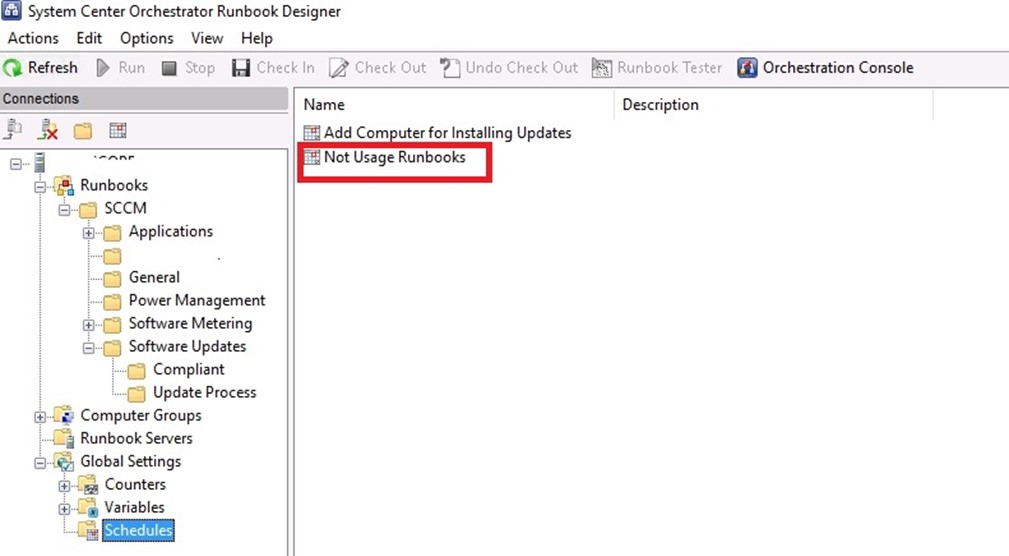Click the Runbooks folder icon
Screen dimensions: 1009x556
pyautogui.click(x=64, y=185)
